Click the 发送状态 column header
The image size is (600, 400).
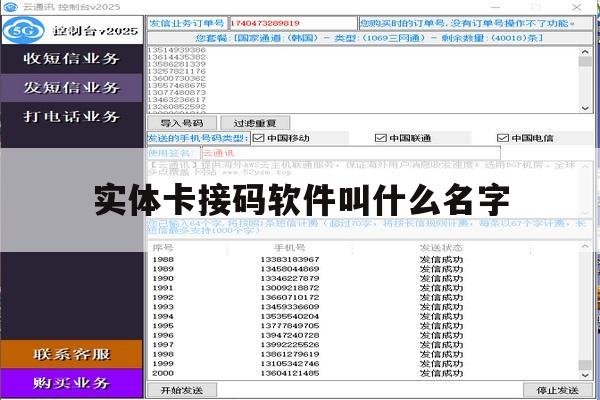(x=441, y=248)
